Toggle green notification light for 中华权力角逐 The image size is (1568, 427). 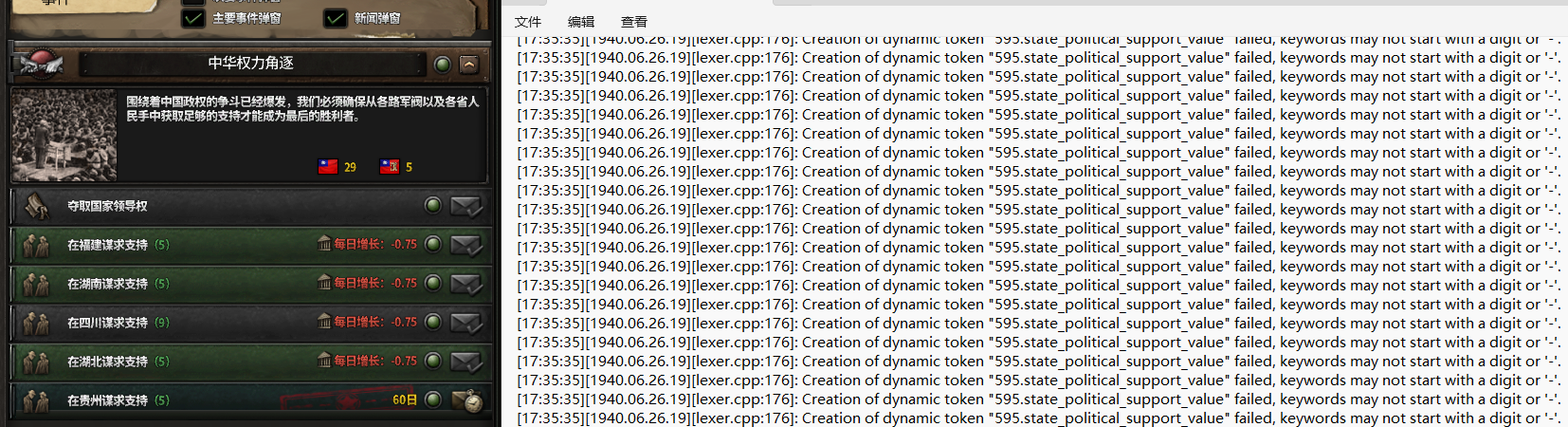click(x=442, y=65)
